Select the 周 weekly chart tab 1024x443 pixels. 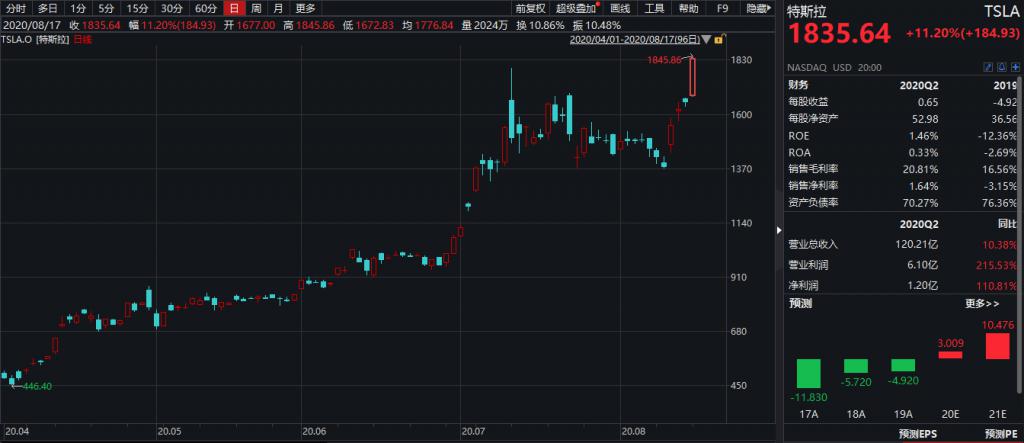point(257,8)
